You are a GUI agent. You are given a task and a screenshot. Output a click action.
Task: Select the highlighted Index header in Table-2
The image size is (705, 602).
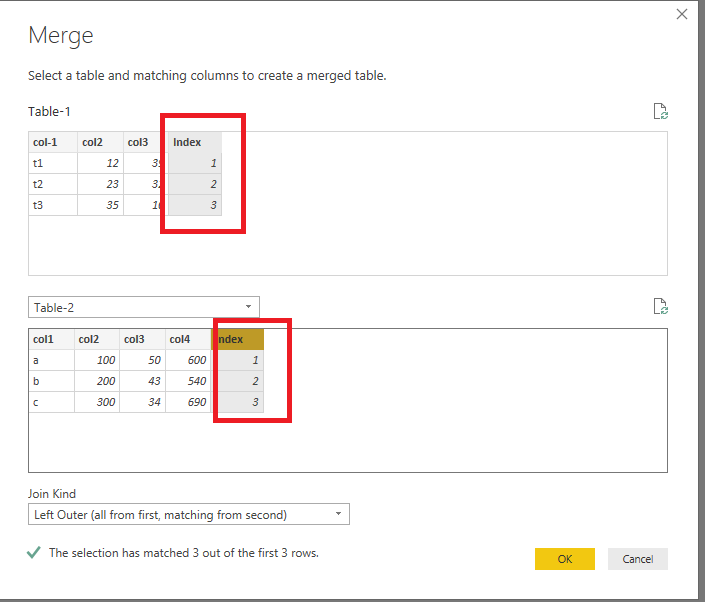(x=237, y=339)
